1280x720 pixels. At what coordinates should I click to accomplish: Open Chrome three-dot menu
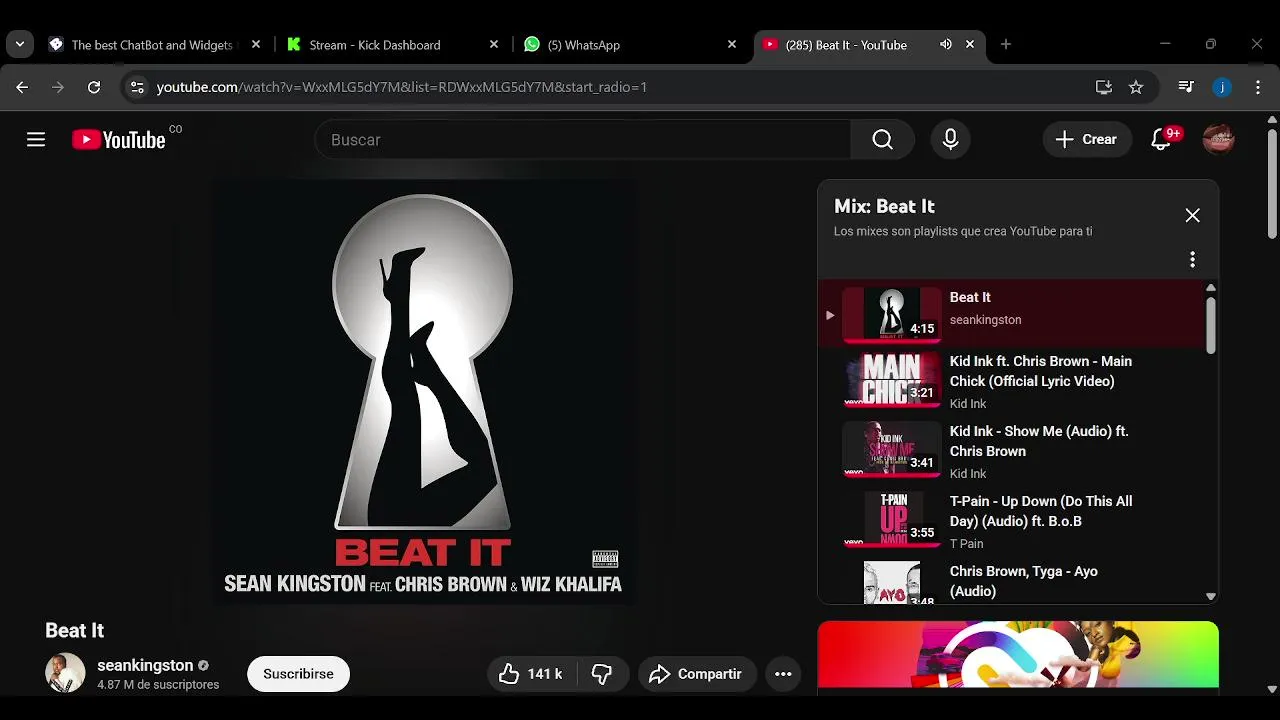(1258, 87)
